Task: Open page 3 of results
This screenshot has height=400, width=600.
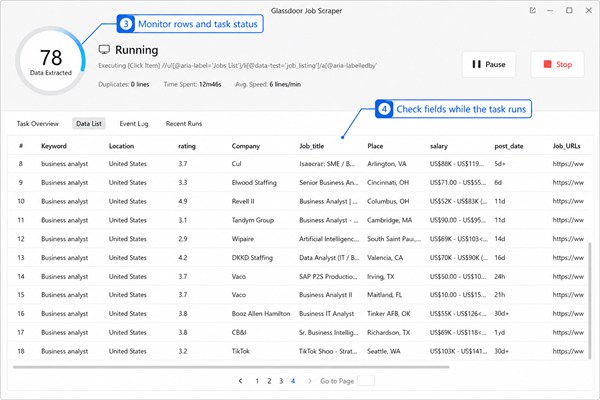Action: 281,381
